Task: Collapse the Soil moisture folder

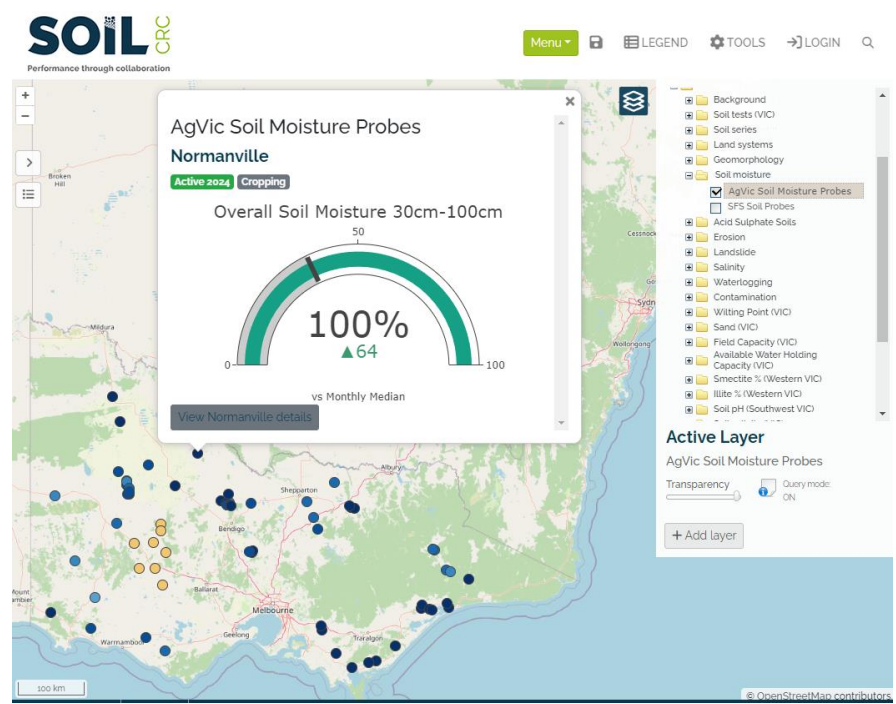Action: pos(688,175)
